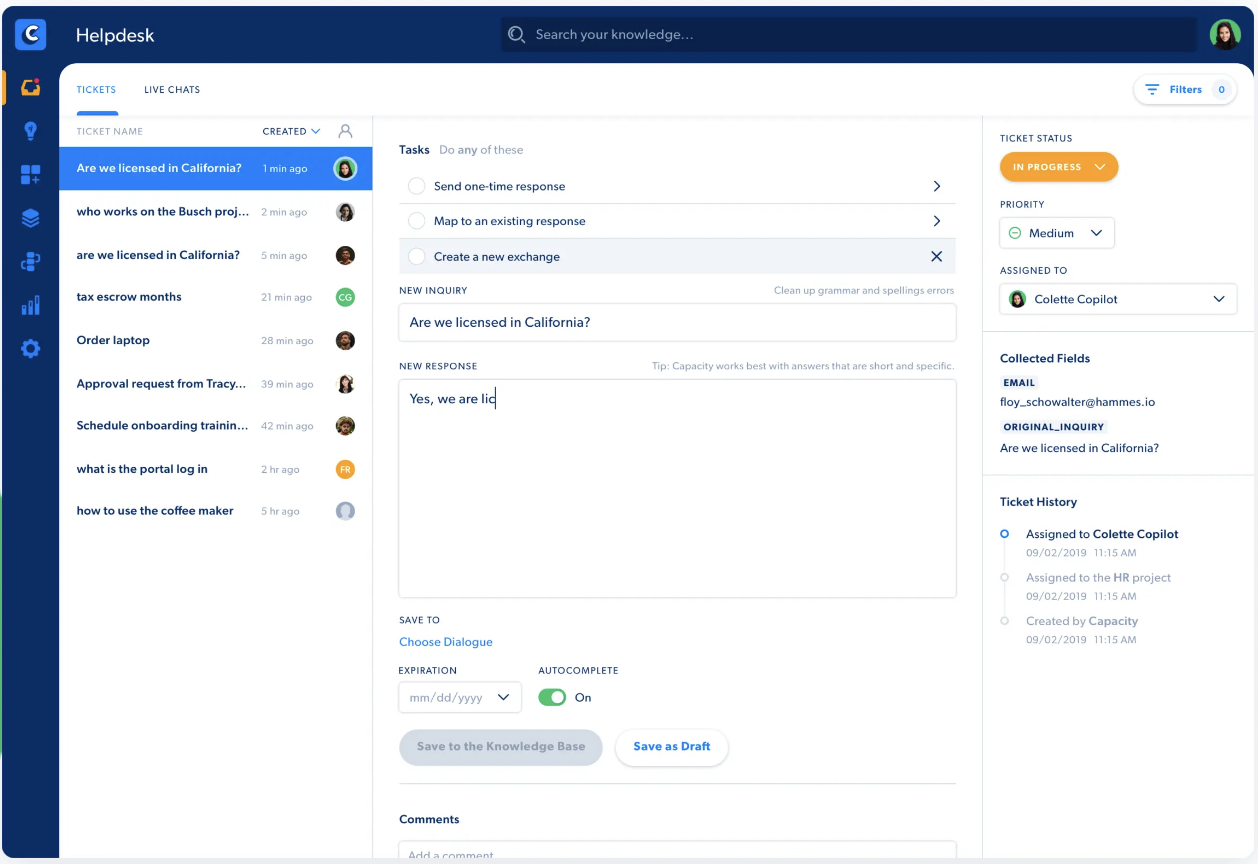
Task: Open the apps panel icon in the sidebar
Action: click(30, 173)
